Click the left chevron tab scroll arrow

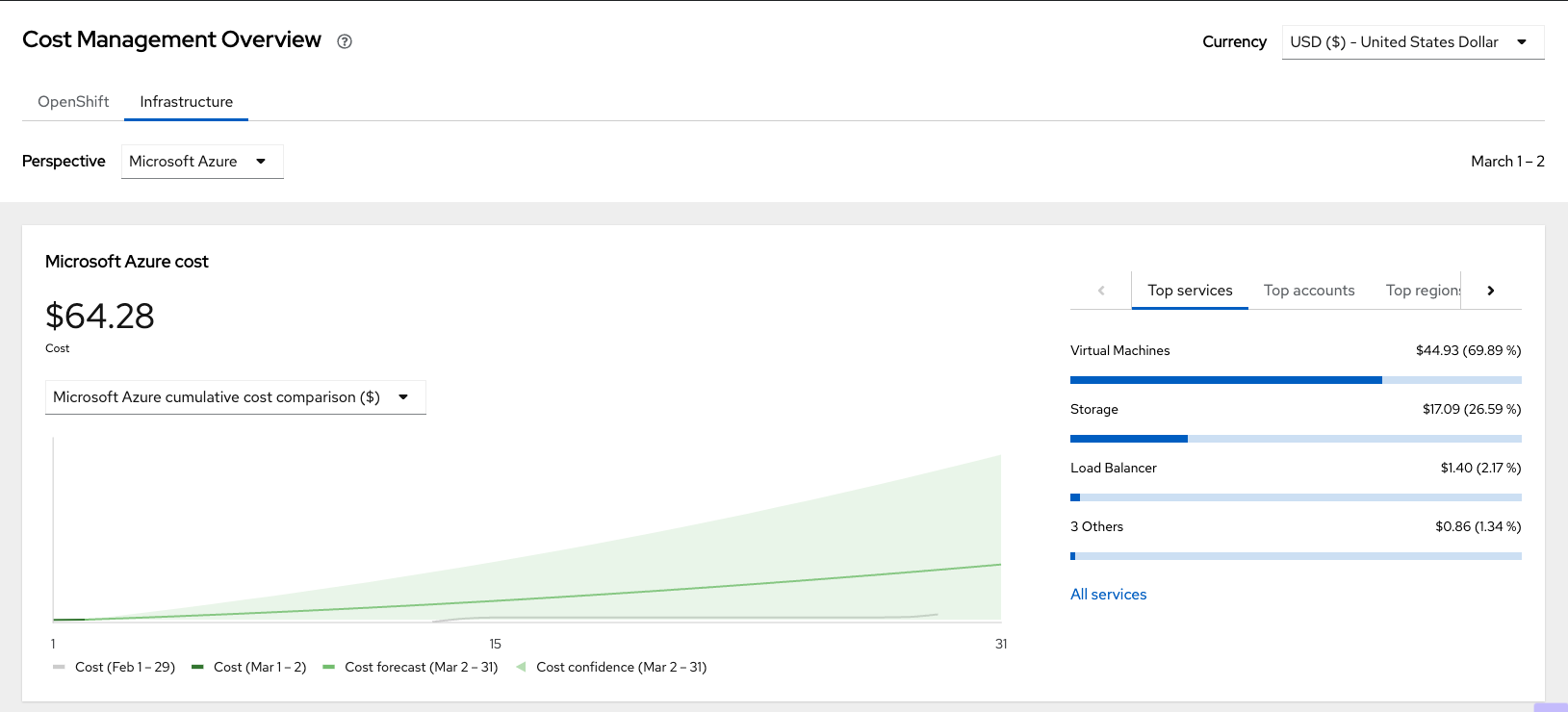[1101, 291]
